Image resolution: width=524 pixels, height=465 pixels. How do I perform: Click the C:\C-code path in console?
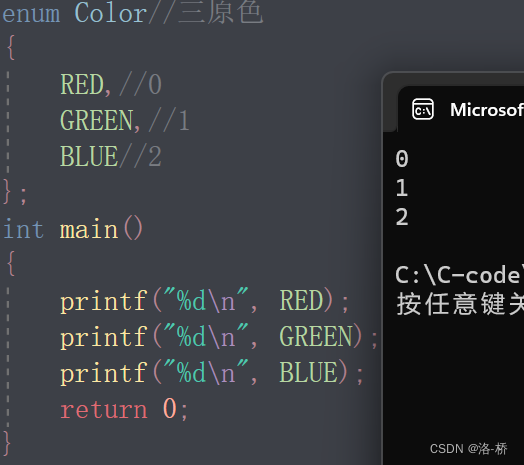[x=459, y=275]
